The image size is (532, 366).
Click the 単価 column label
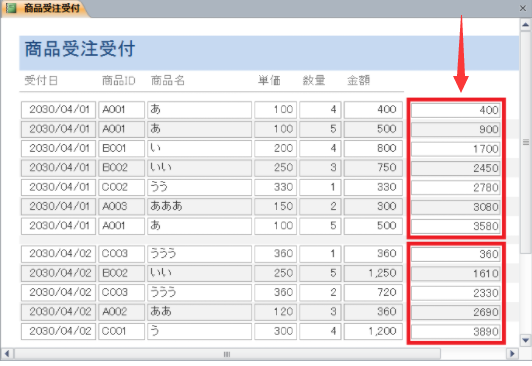tap(269, 81)
